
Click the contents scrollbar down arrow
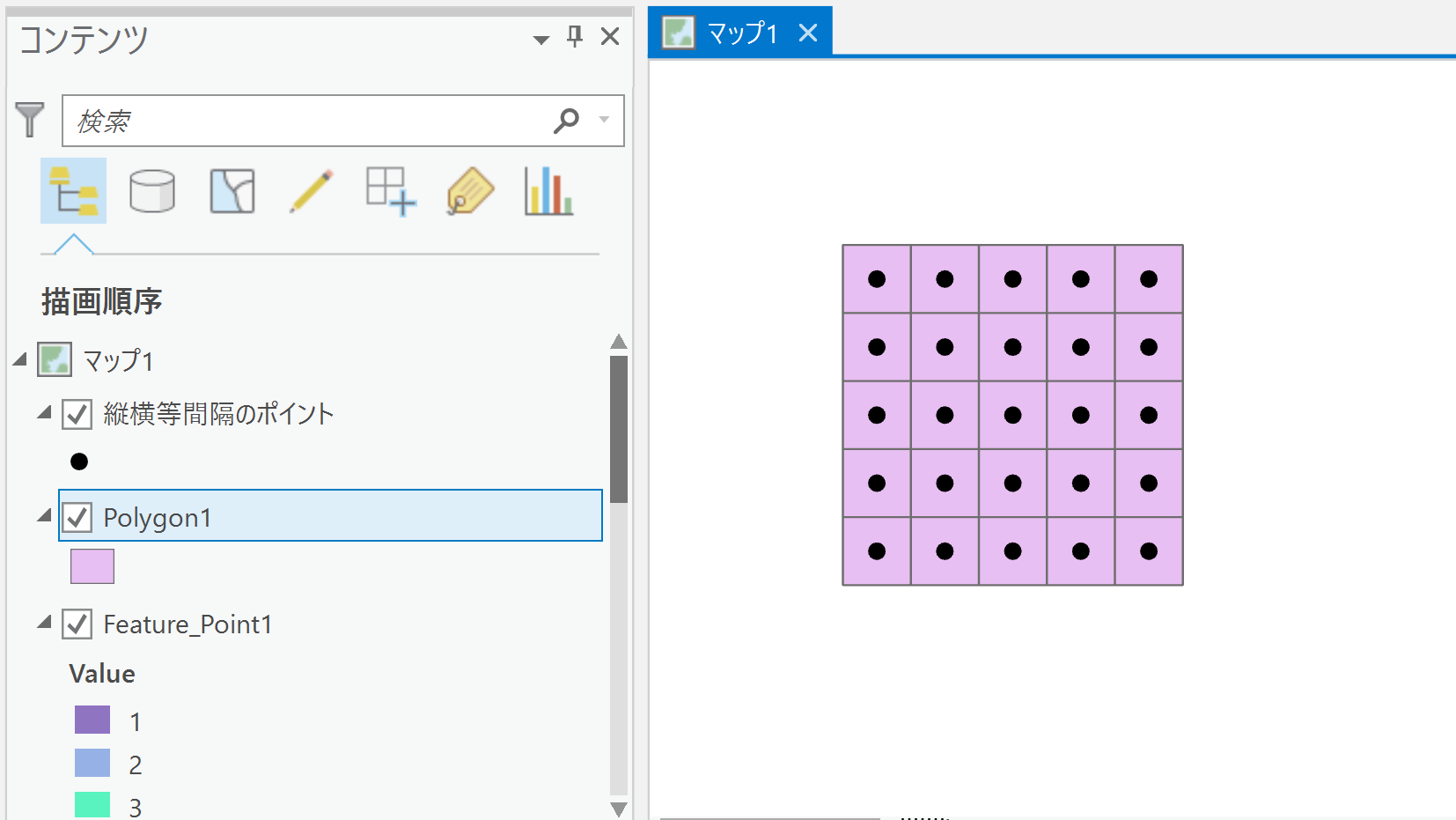click(619, 809)
